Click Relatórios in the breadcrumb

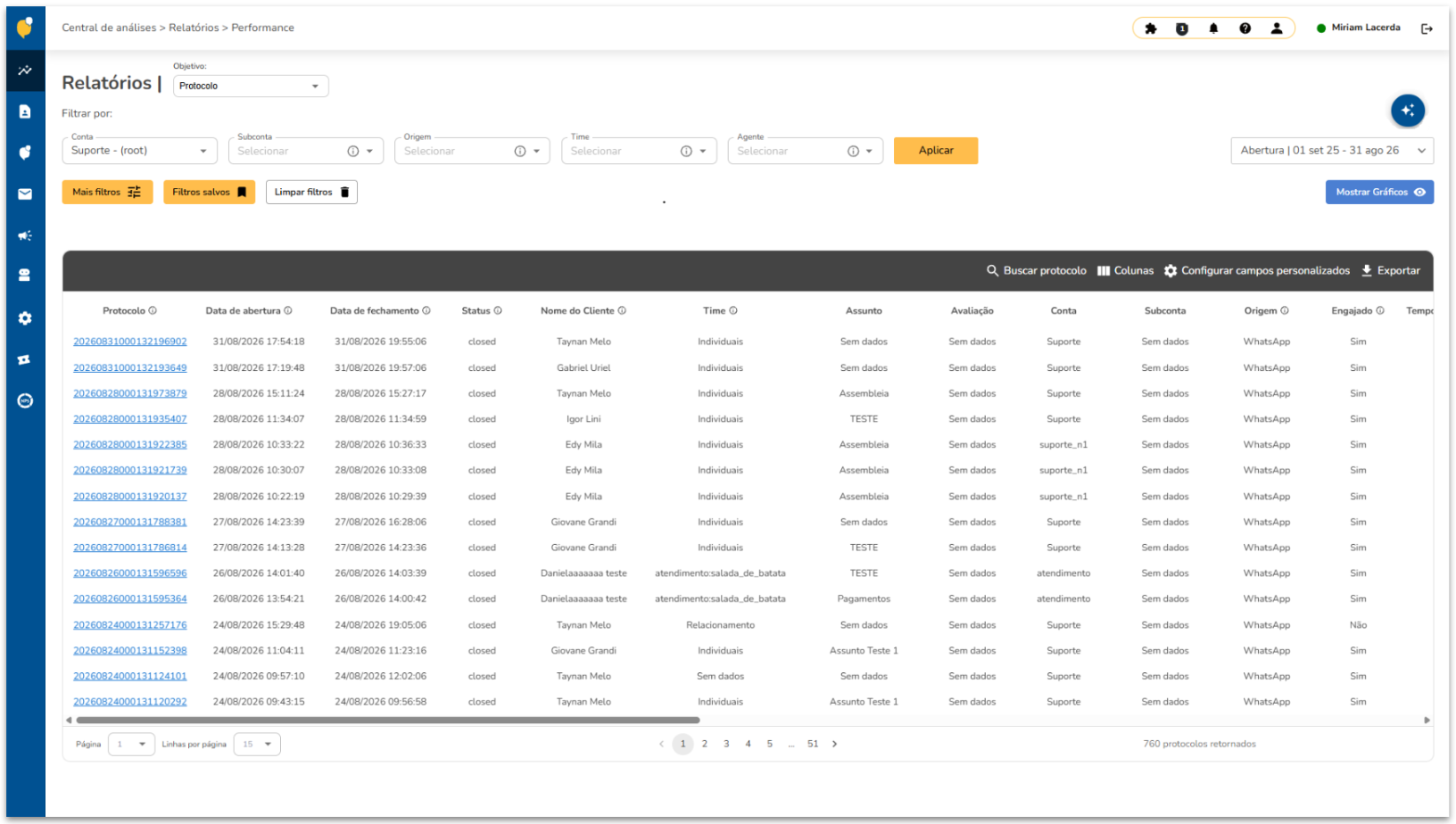click(x=194, y=28)
